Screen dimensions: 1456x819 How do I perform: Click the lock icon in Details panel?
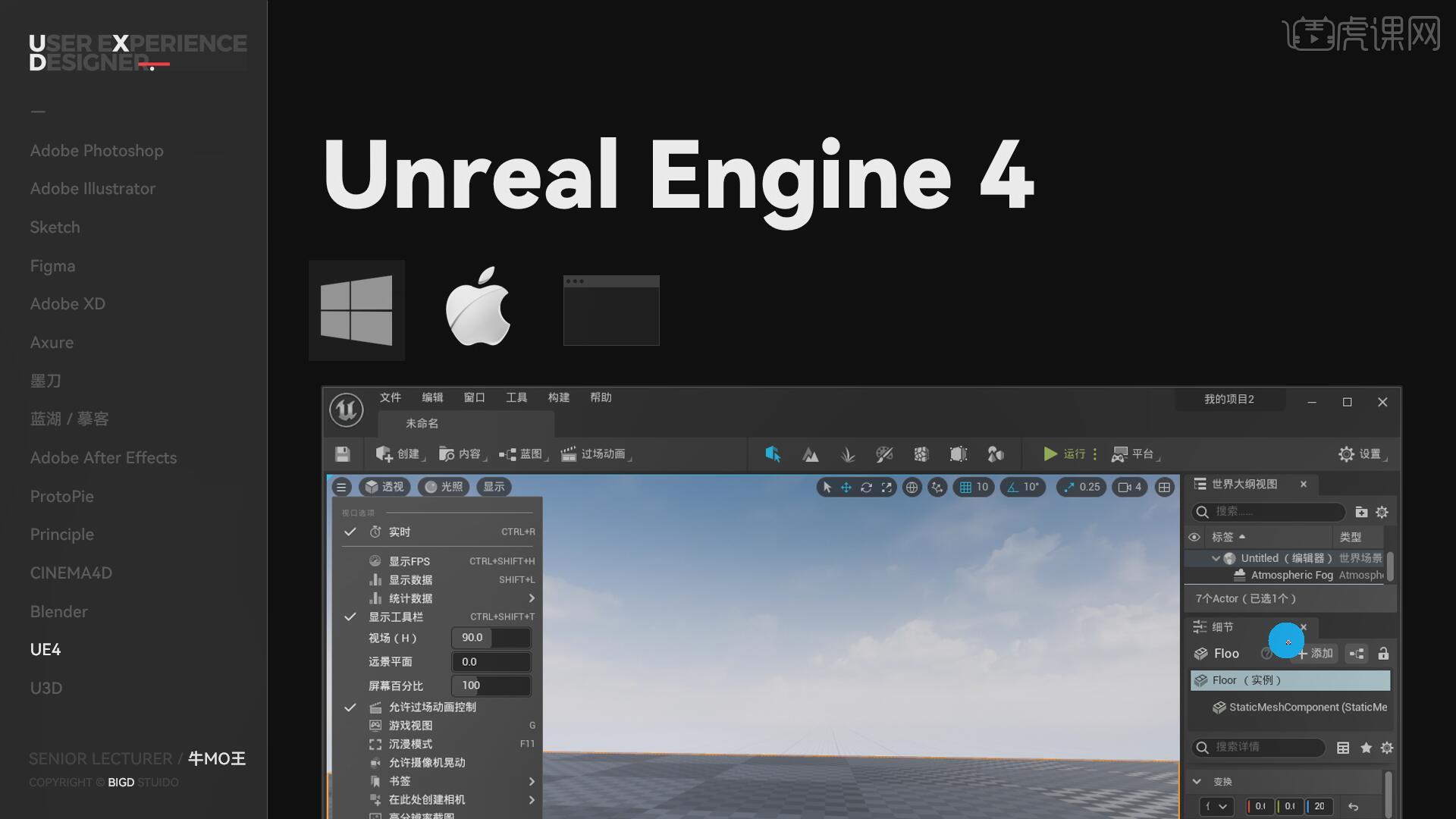[x=1383, y=654]
